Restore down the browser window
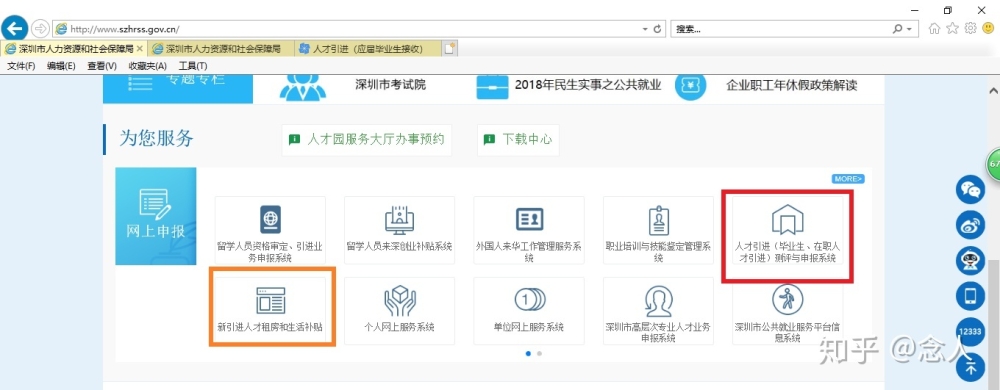 tap(948, 10)
